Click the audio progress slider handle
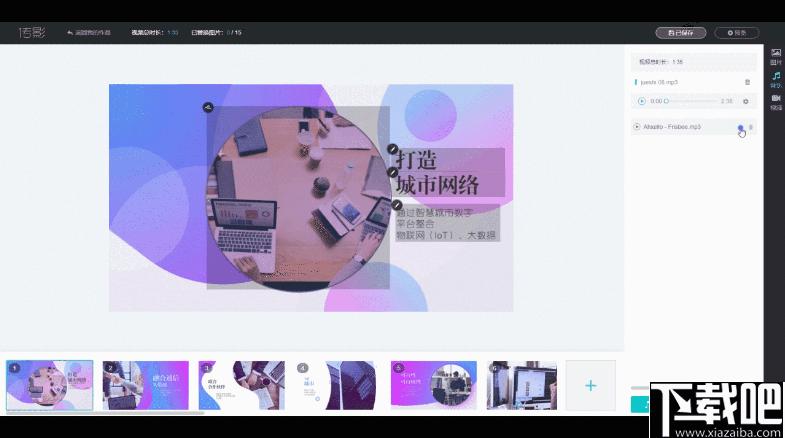Screen dimensions: 785x438 (x=666, y=101)
